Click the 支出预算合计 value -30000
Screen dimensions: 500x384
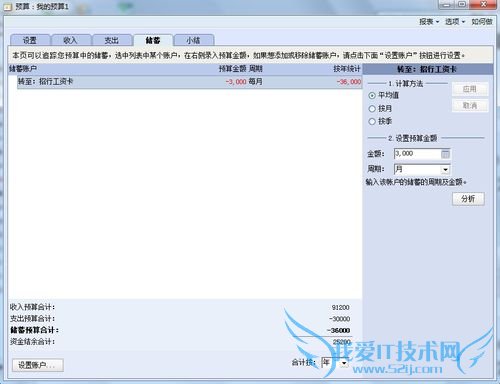340,319
